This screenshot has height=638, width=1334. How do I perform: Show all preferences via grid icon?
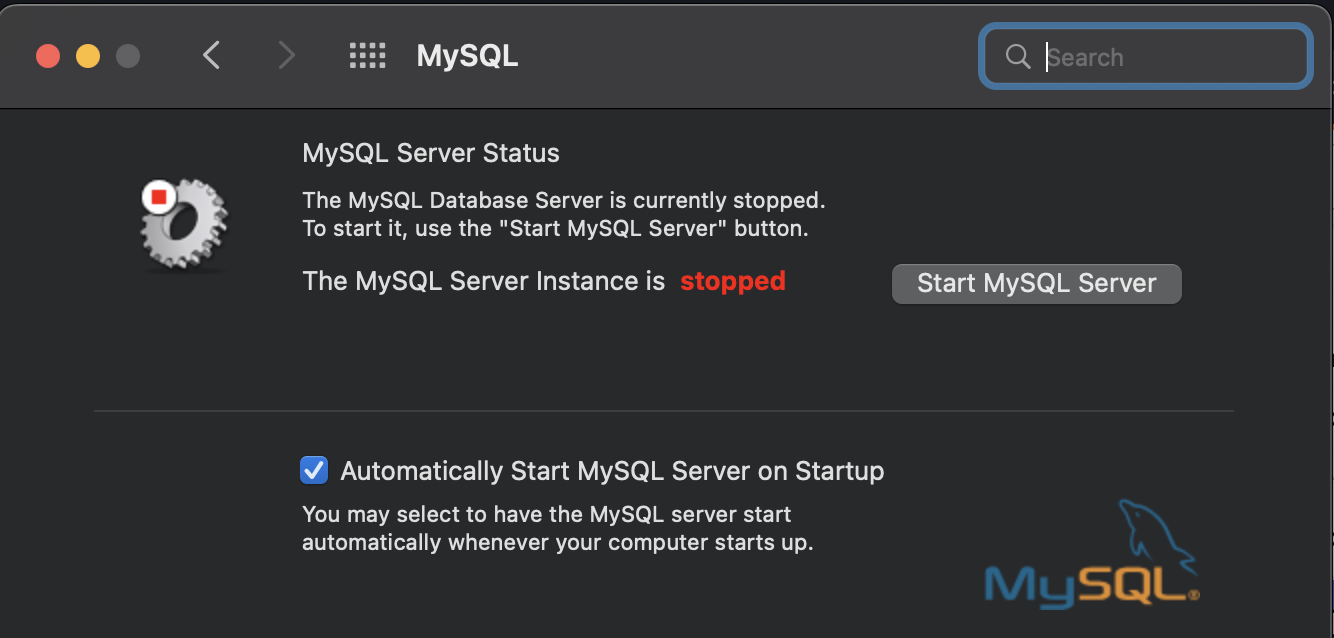(367, 55)
